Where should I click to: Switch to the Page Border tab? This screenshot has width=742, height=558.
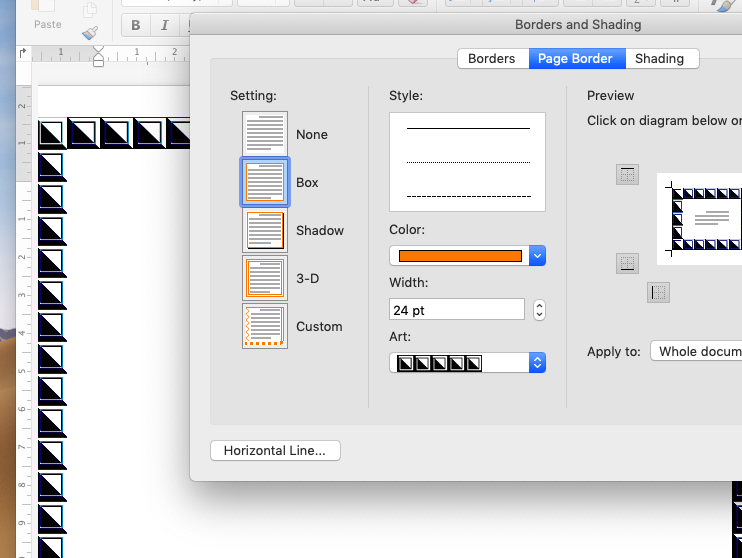click(x=575, y=59)
